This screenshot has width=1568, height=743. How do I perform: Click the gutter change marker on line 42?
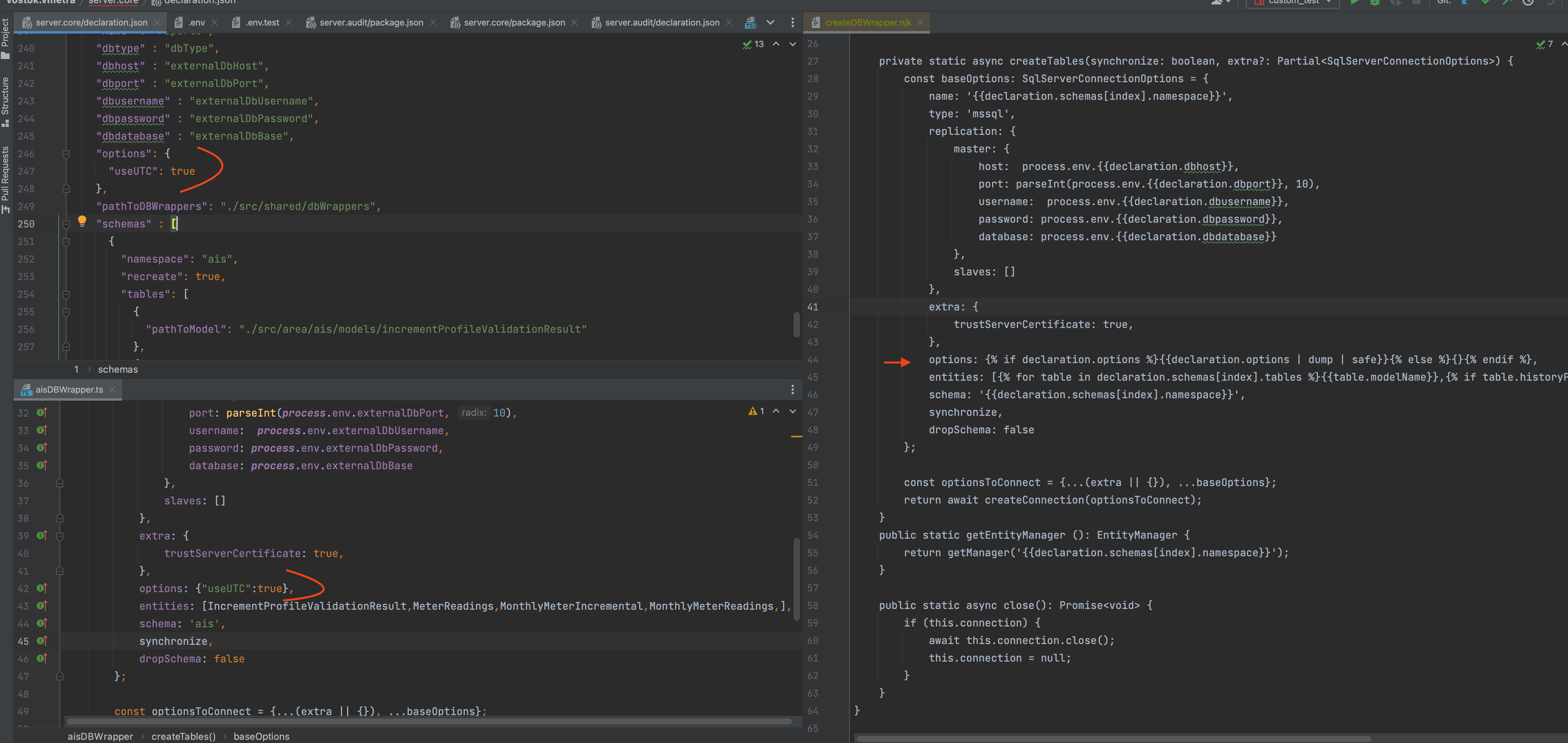pos(42,588)
